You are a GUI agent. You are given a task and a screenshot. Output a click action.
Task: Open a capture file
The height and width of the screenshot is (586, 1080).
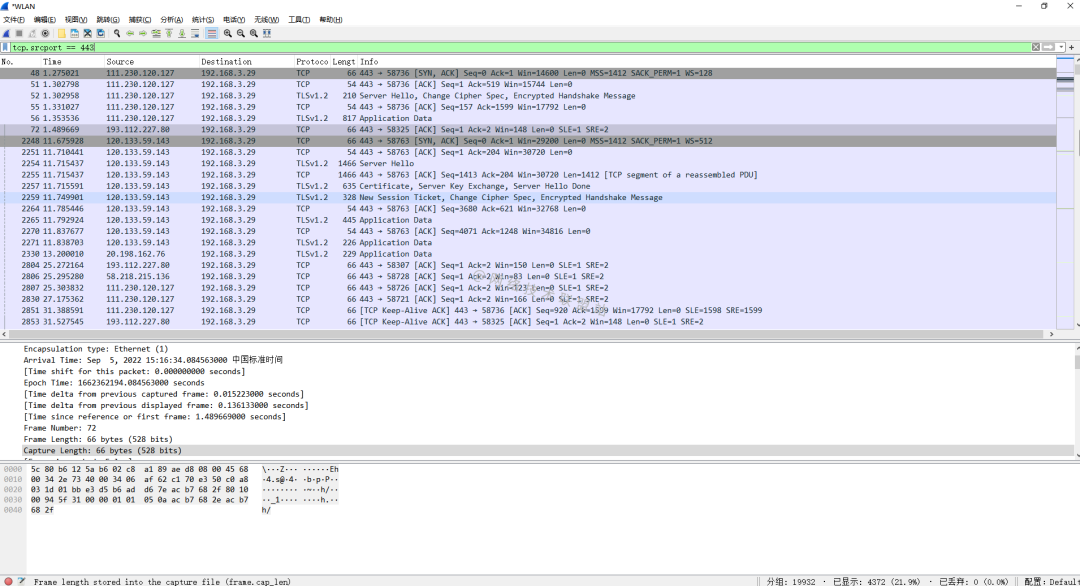point(61,33)
